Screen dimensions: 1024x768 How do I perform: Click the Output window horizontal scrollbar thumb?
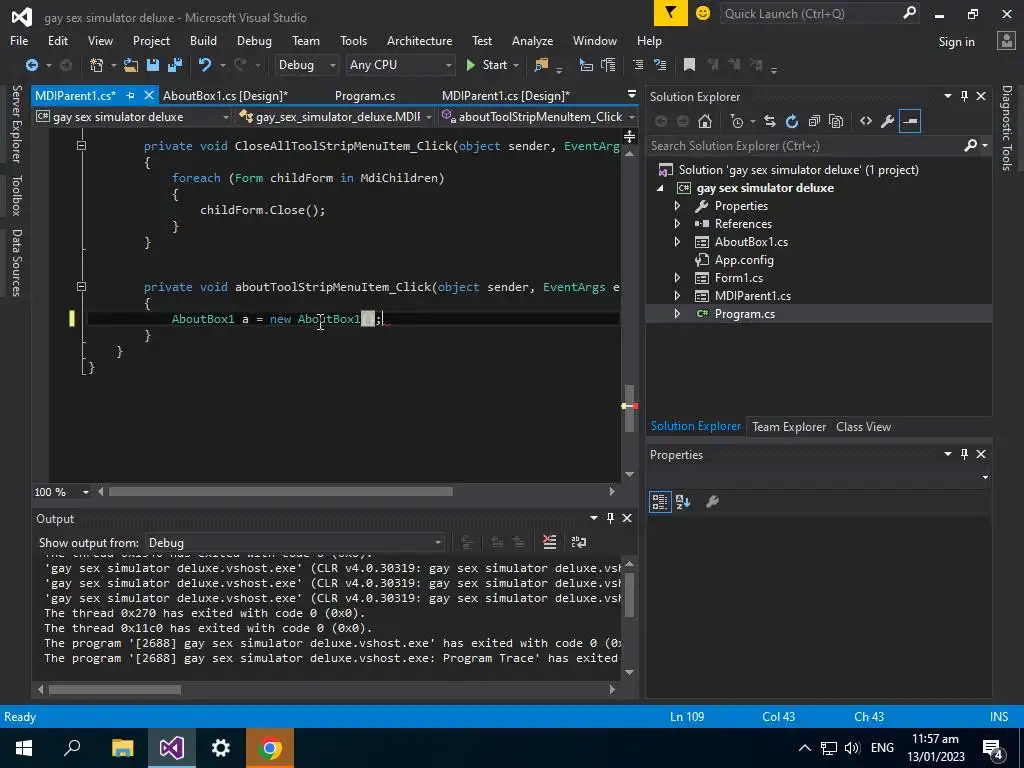115,689
